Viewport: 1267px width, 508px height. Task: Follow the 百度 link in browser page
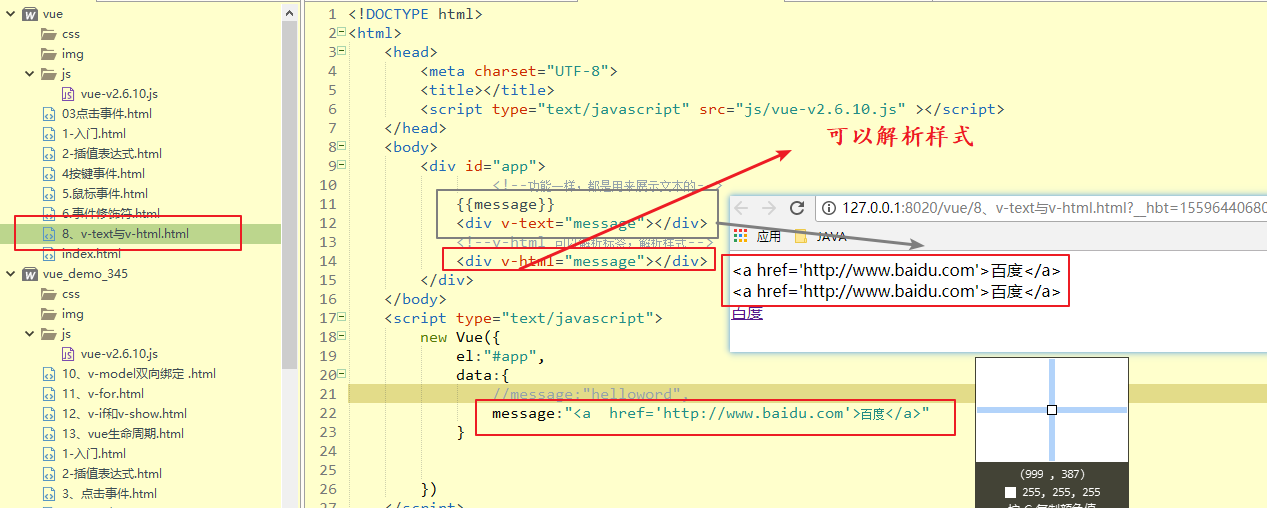coord(747,313)
